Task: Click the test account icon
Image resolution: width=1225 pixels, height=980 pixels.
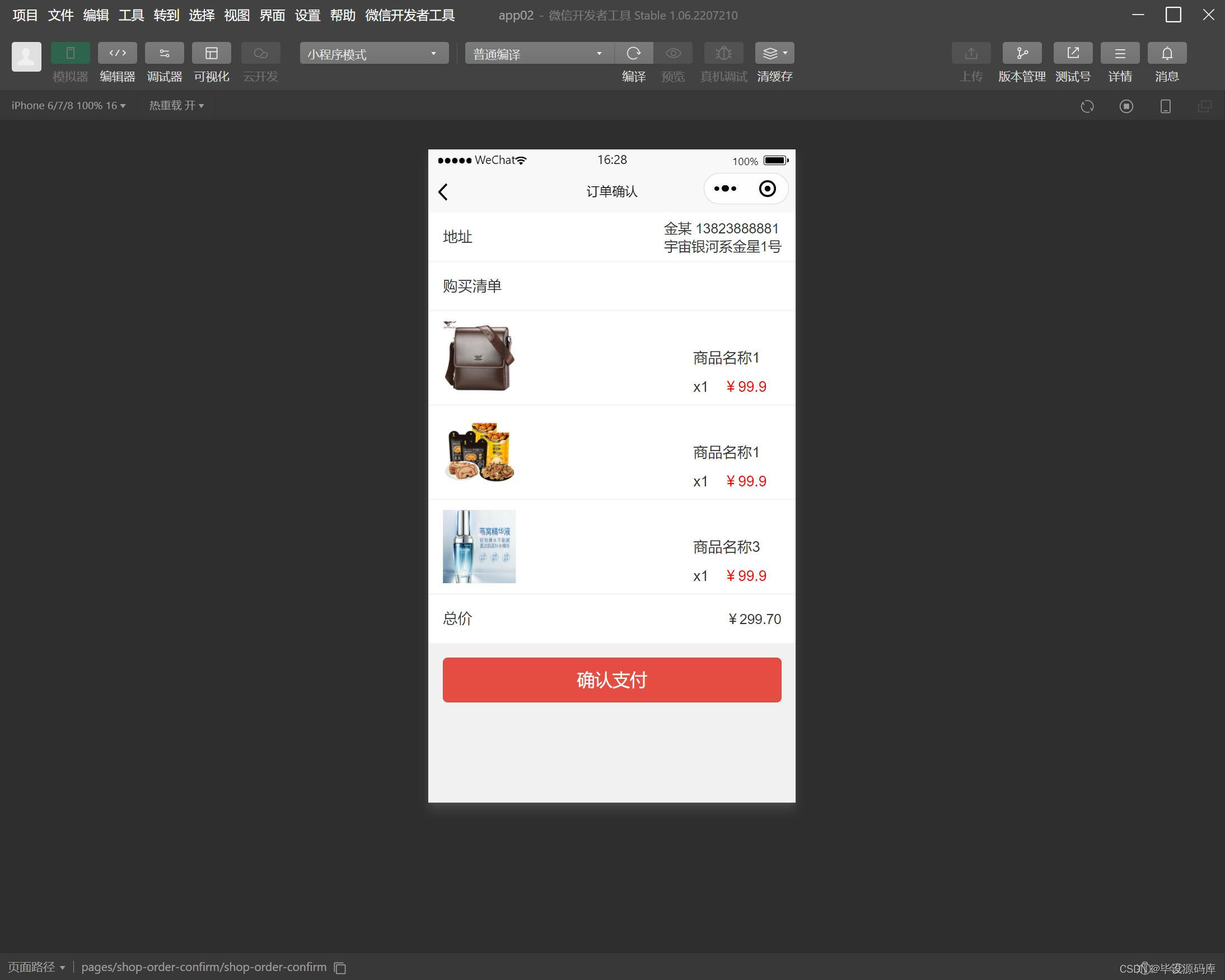Action: [x=1073, y=53]
